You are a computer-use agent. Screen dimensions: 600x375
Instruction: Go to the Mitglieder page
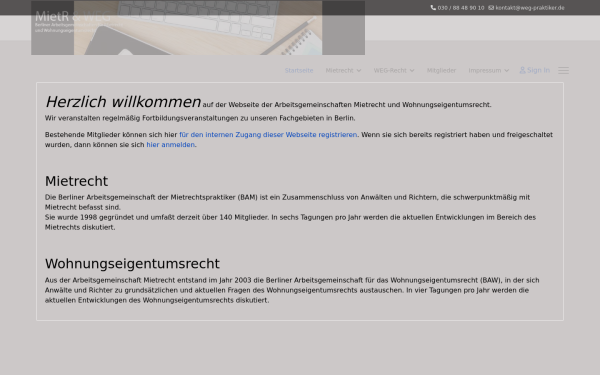click(441, 70)
